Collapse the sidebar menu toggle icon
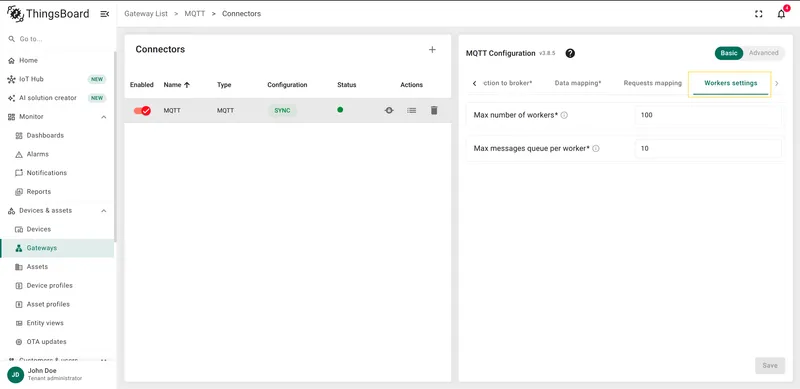The height and width of the screenshot is (389, 800). coord(105,14)
